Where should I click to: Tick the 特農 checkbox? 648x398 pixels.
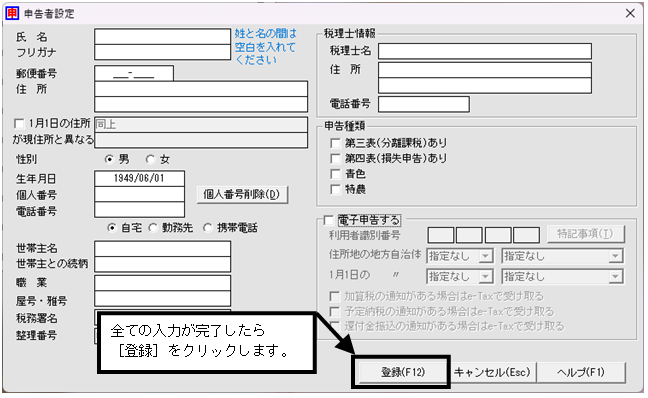[x=335, y=189]
